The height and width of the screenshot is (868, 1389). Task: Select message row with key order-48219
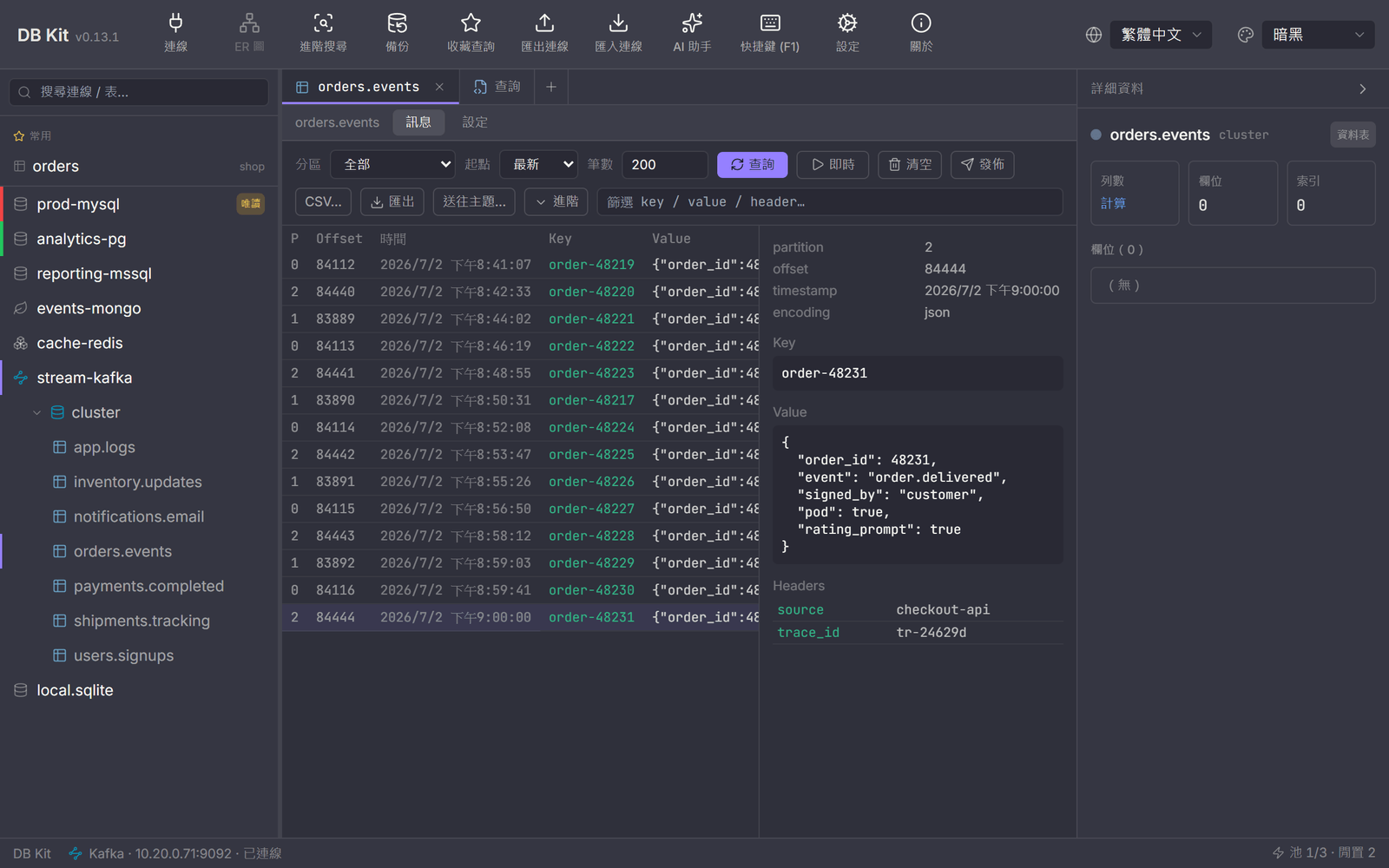[x=521, y=265]
